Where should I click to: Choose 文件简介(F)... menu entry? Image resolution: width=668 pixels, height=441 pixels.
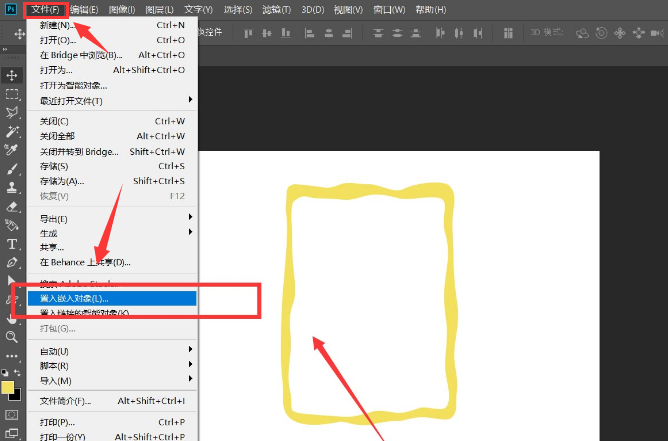point(112,401)
